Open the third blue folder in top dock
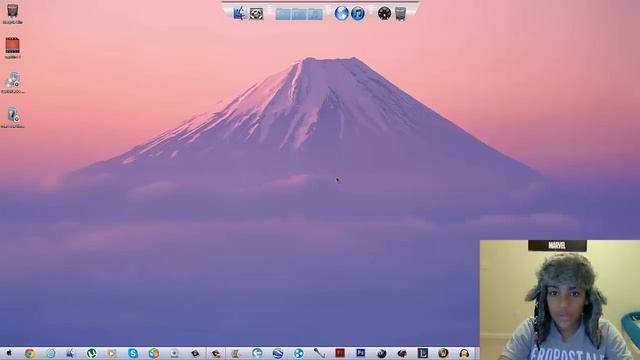This screenshot has width=640, height=360. click(x=315, y=14)
